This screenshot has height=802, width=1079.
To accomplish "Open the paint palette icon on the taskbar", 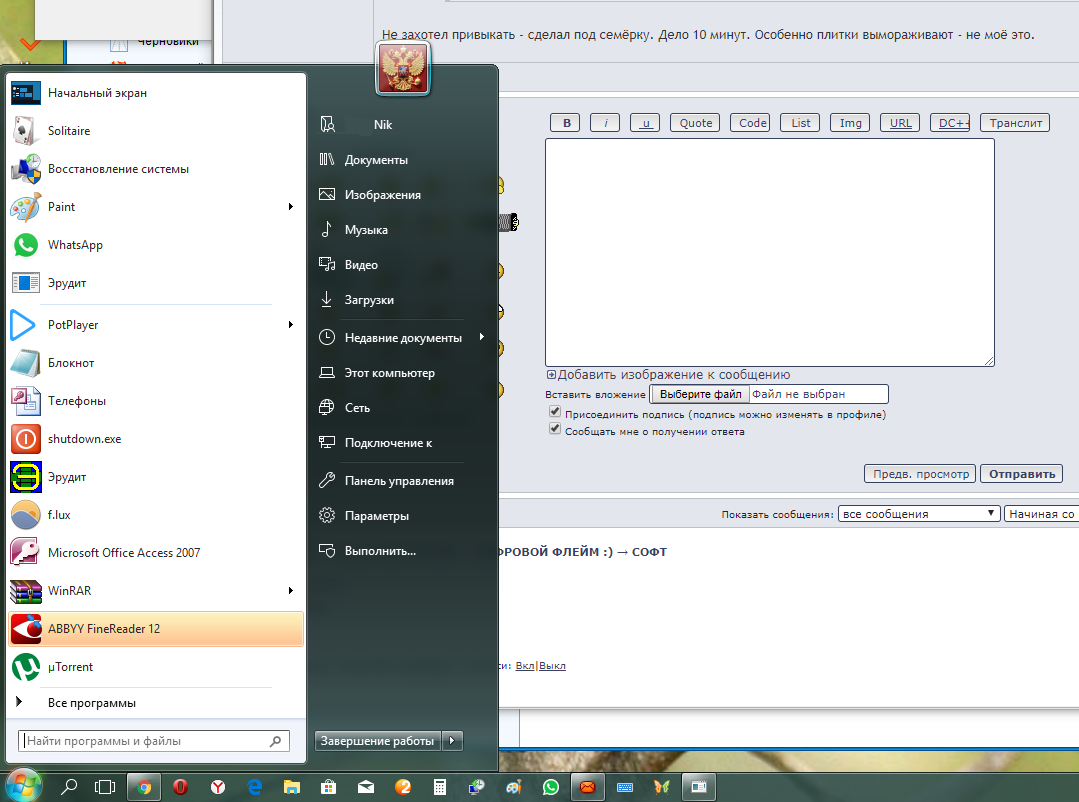I will click(x=513, y=786).
